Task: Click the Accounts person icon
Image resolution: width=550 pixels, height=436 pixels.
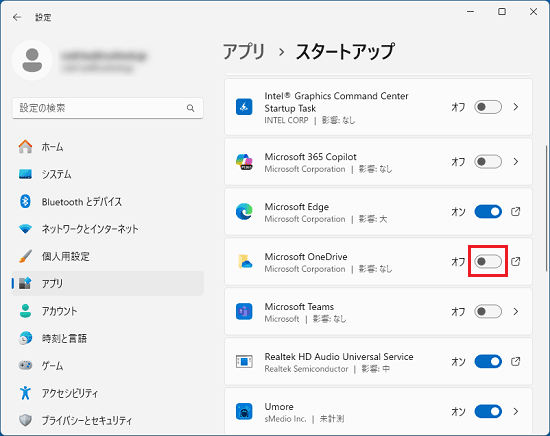Action: coord(25,311)
